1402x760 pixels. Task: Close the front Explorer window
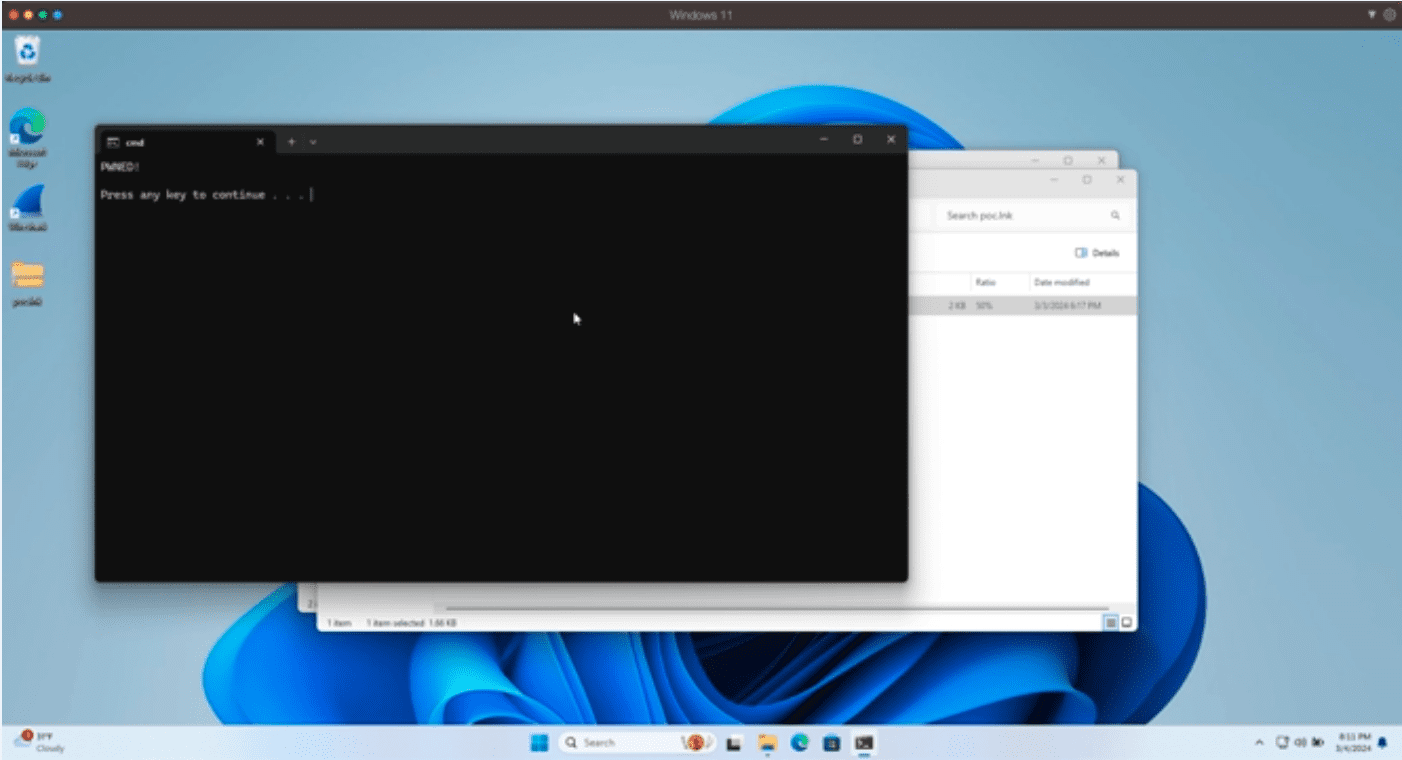click(1120, 180)
